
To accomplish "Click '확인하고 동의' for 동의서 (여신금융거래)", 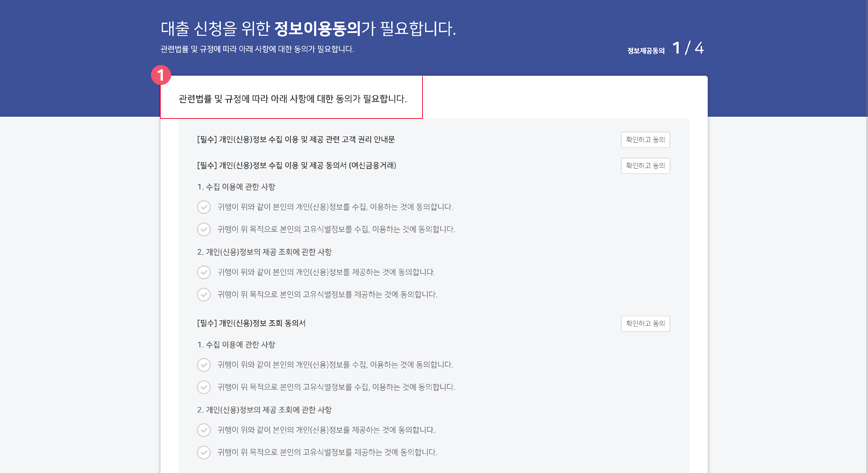I will pos(645,166).
